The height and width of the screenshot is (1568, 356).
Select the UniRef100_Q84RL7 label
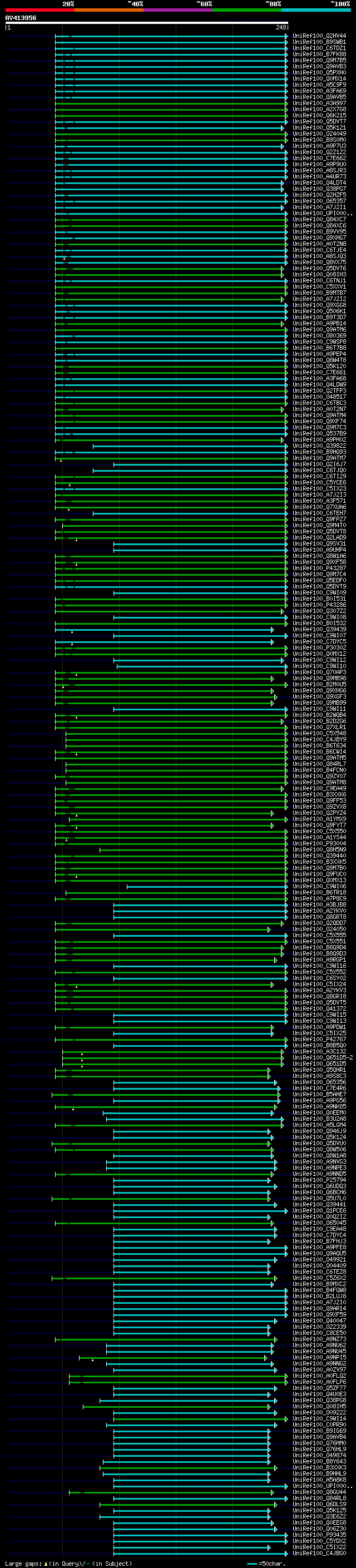319,764
